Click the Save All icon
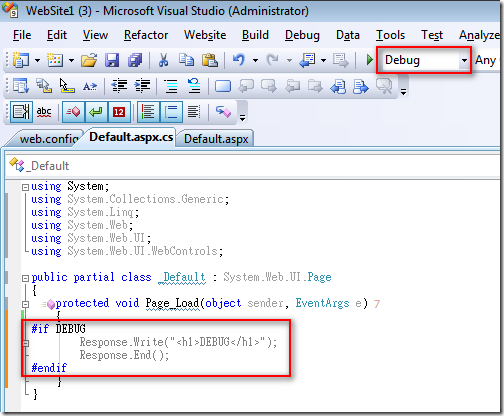 [x=135, y=60]
